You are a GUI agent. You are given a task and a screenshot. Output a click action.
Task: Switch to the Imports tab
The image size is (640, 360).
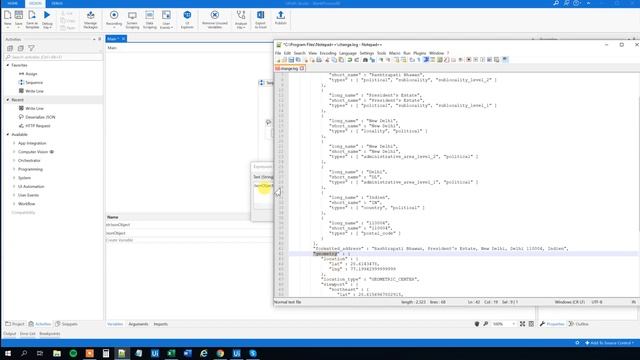[160, 324]
